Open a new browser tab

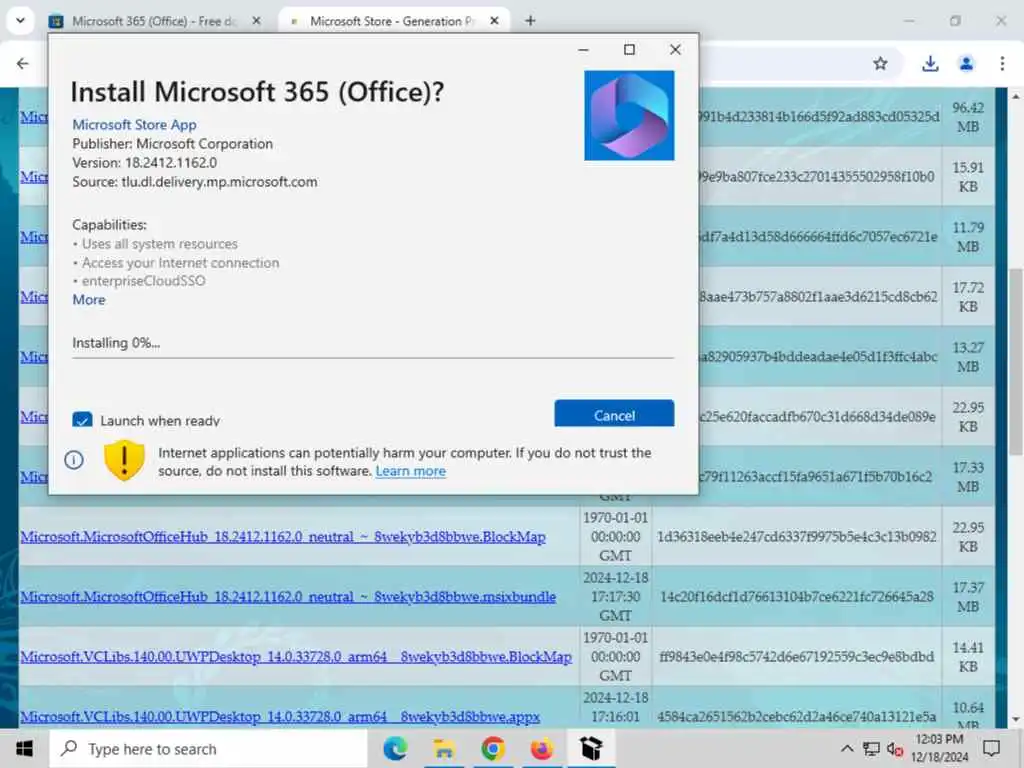530,21
